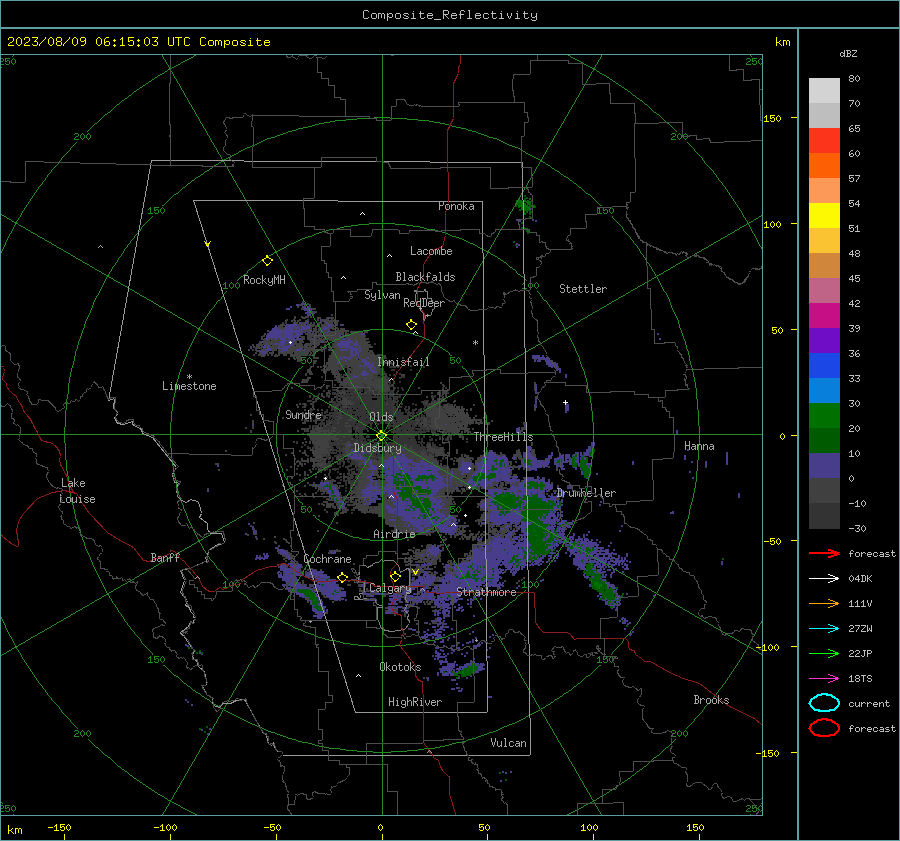The height and width of the screenshot is (841, 900).
Task: Click the green 22JP arrow legend icon
Action: click(824, 653)
